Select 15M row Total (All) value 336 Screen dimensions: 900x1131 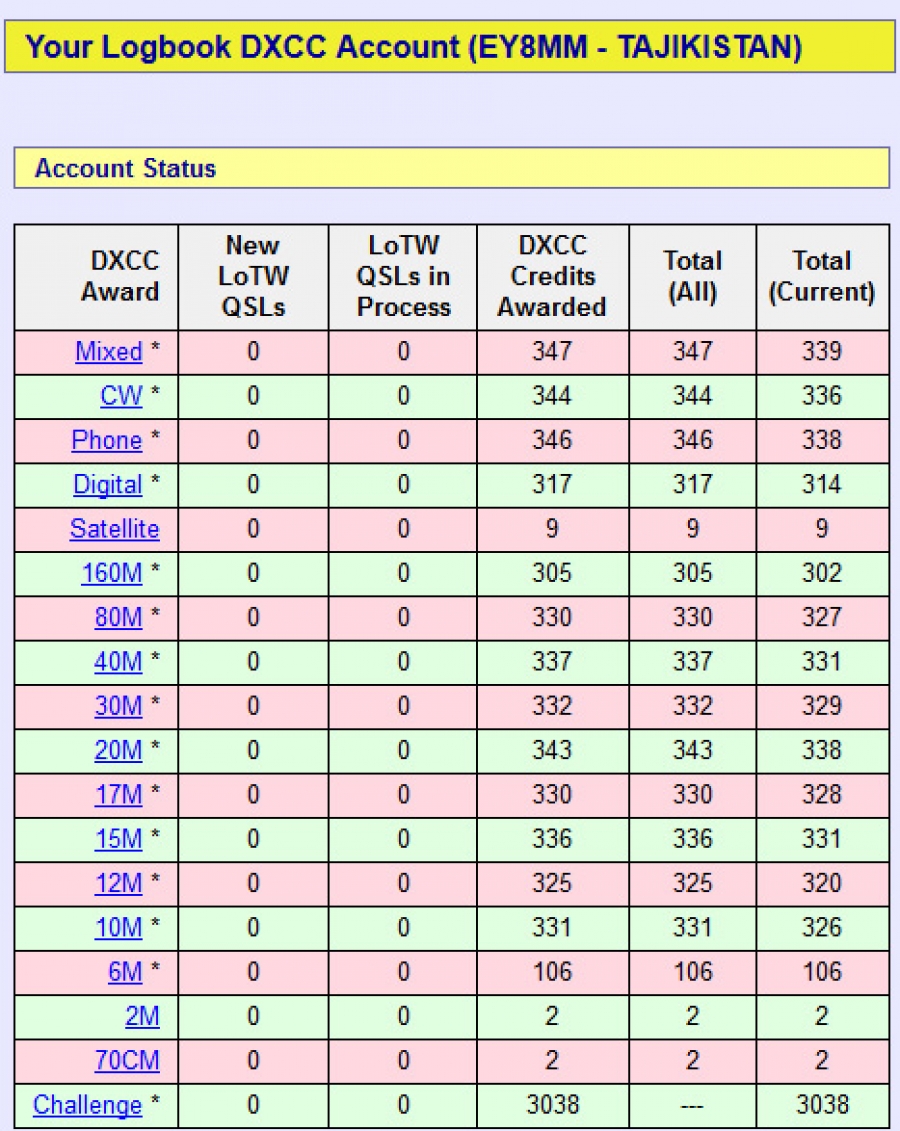coord(692,840)
